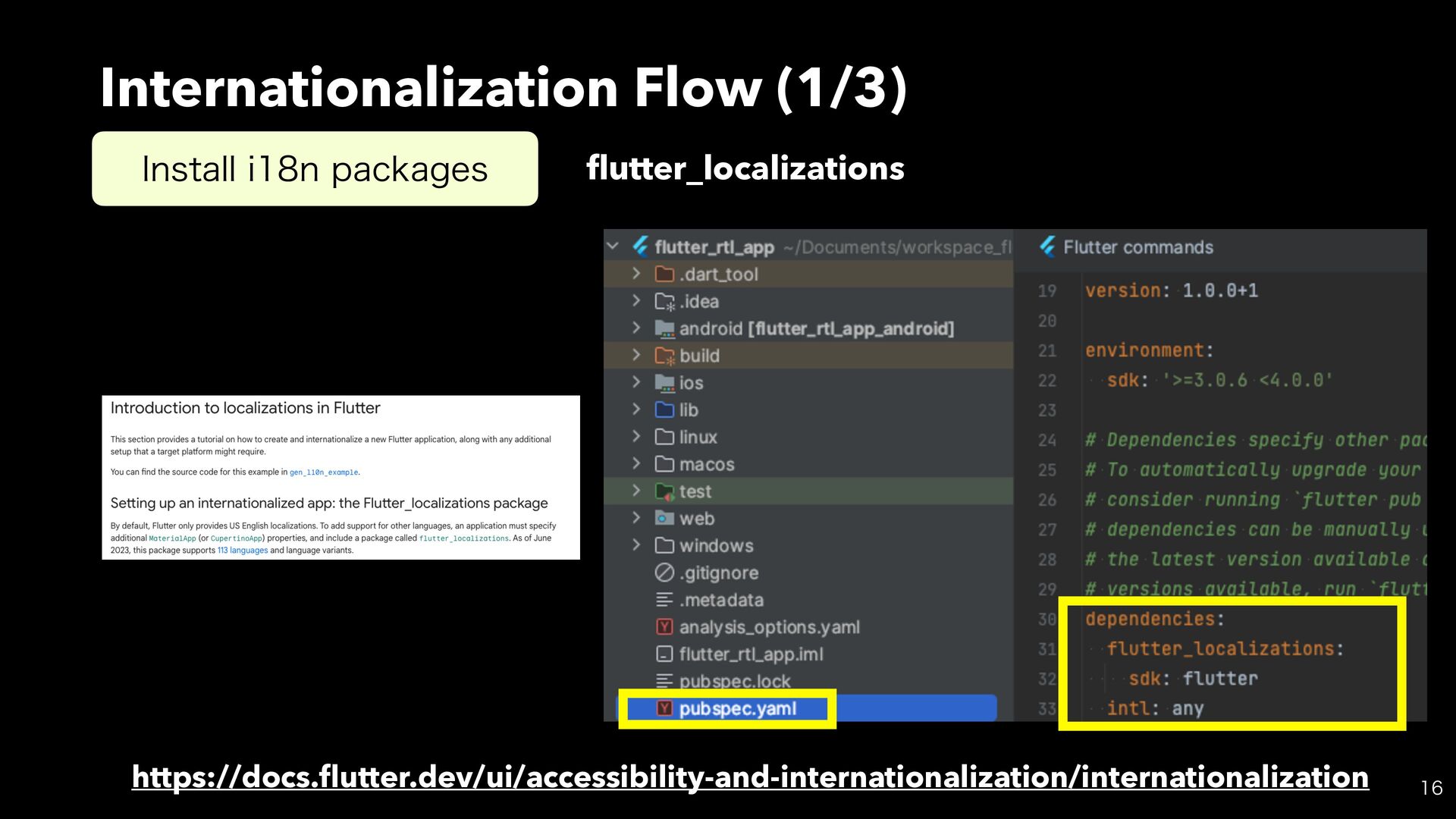Open the 113 languages link
This screenshot has height=819, width=1456.
tap(243, 551)
